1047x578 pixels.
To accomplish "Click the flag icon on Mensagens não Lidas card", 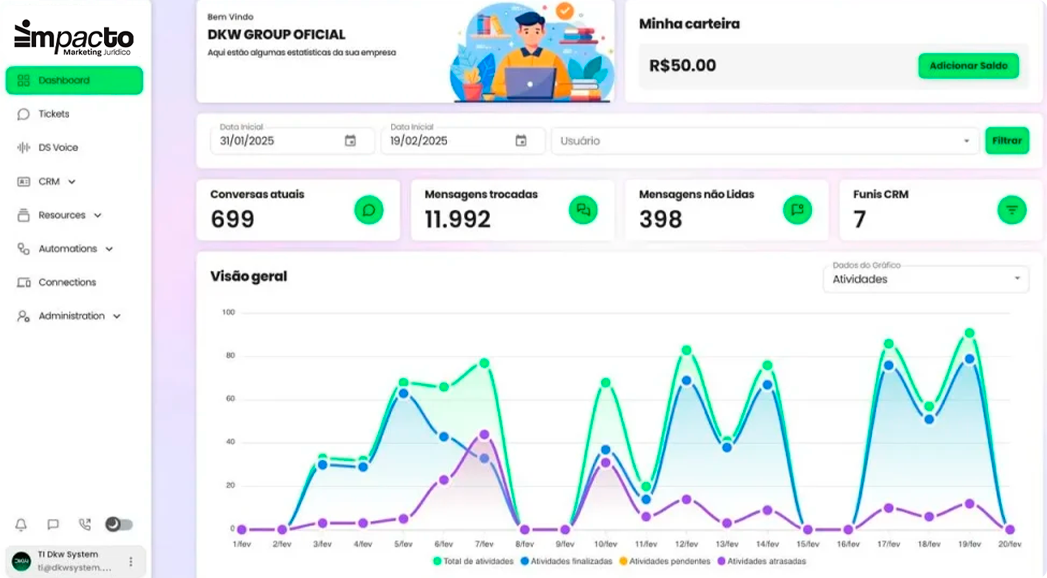I will click(798, 208).
